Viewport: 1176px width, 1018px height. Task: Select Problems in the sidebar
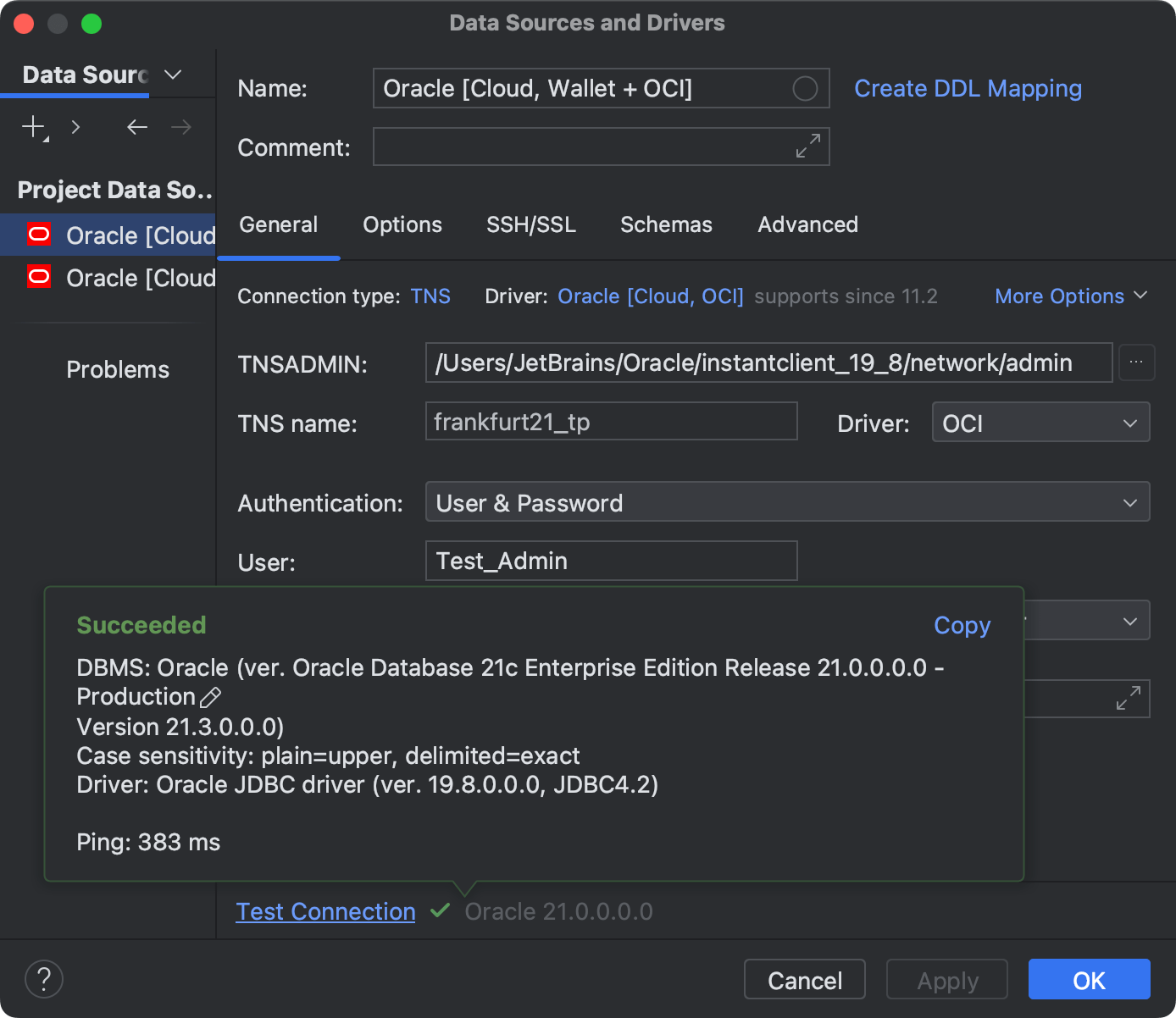pos(118,369)
